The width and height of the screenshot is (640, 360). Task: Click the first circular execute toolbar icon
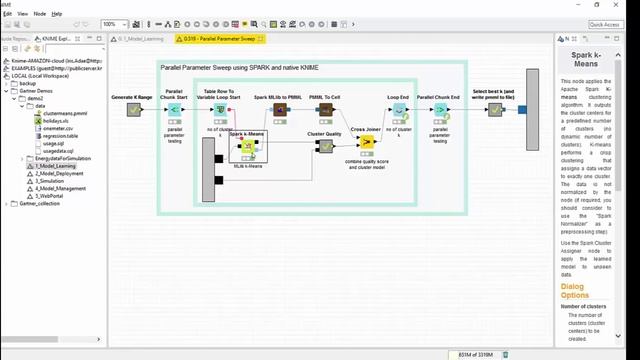[x=187, y=24]
